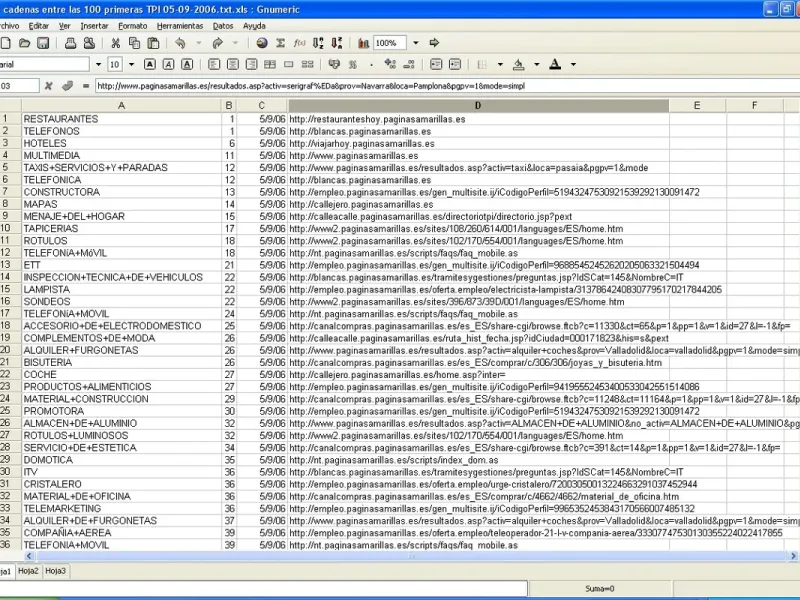Accept the cell edit checkmark
Viewport: 800px width, 600px height.
click(x=67, y=86)
